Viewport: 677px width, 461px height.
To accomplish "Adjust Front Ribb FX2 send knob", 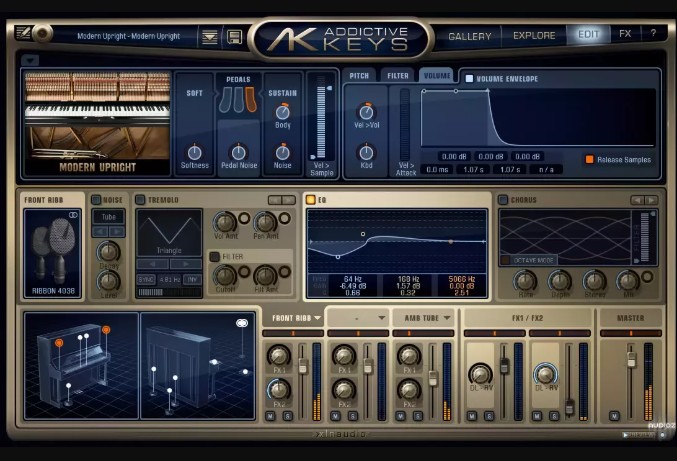I will (x=279, y=390).
